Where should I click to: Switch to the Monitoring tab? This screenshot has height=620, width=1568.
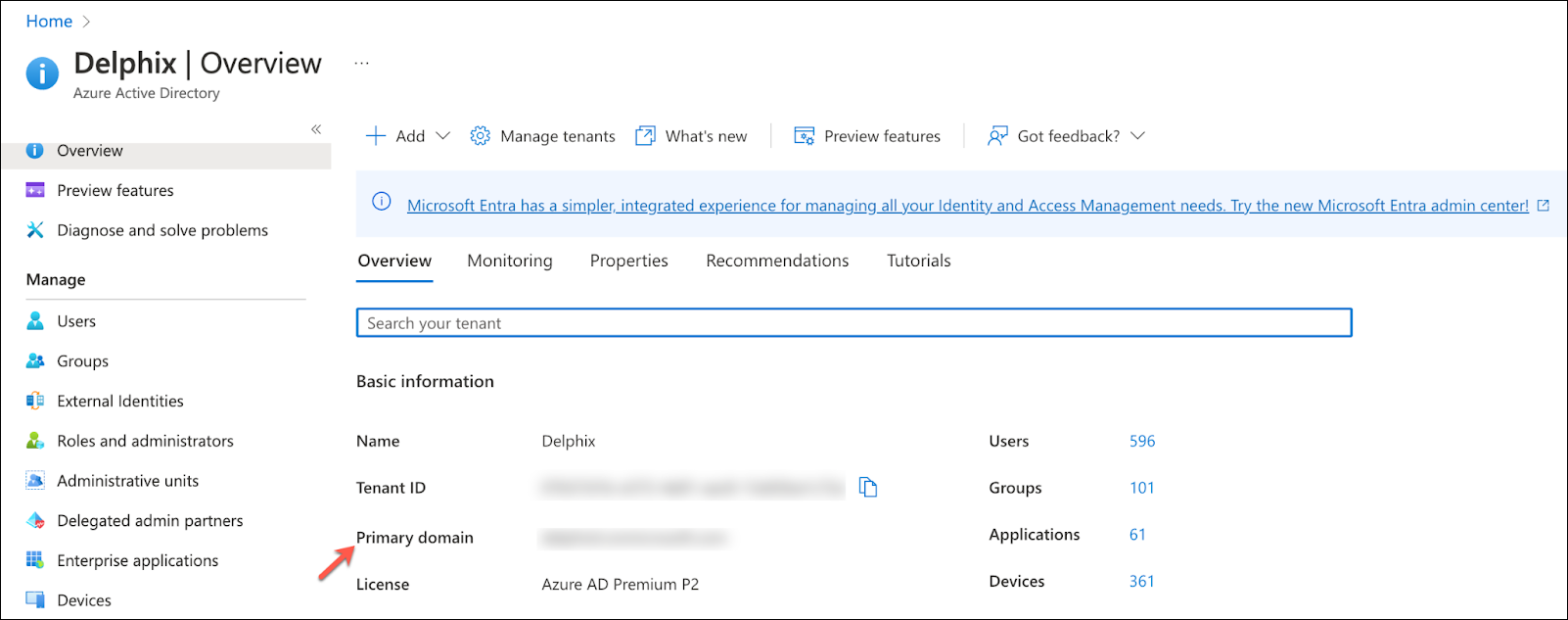point(509,261)
